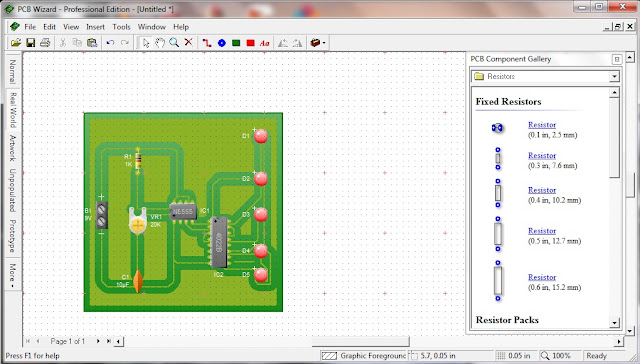Select the NE555 chip on the board

[x=183, y=211]
